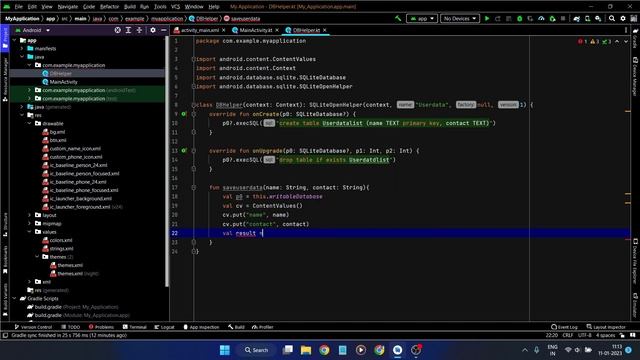Click Expand All icon in Project panel
640x360 pixels.
point(128,30)
